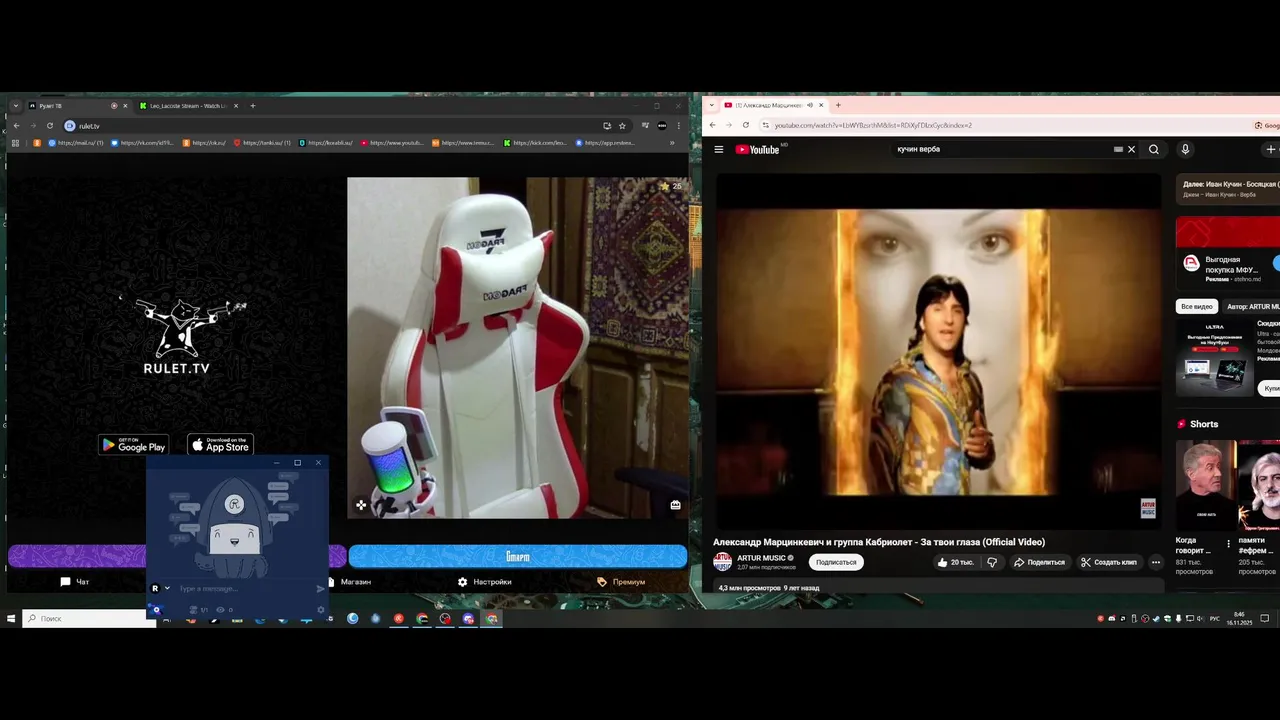Click the Type a message field in chat popup
Screen dimensions: 1280x720
tap(244, 589)
